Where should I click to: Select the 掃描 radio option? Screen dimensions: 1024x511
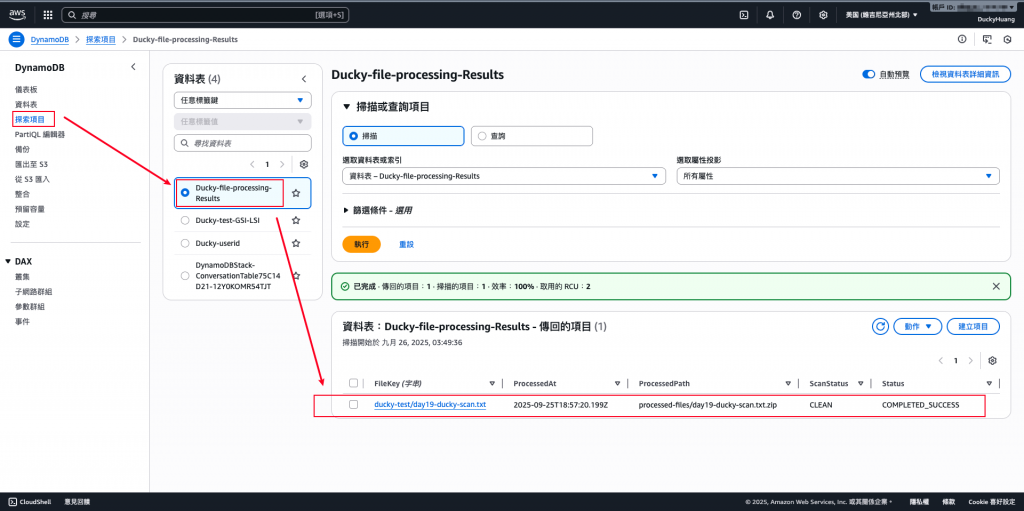[354, 136]
